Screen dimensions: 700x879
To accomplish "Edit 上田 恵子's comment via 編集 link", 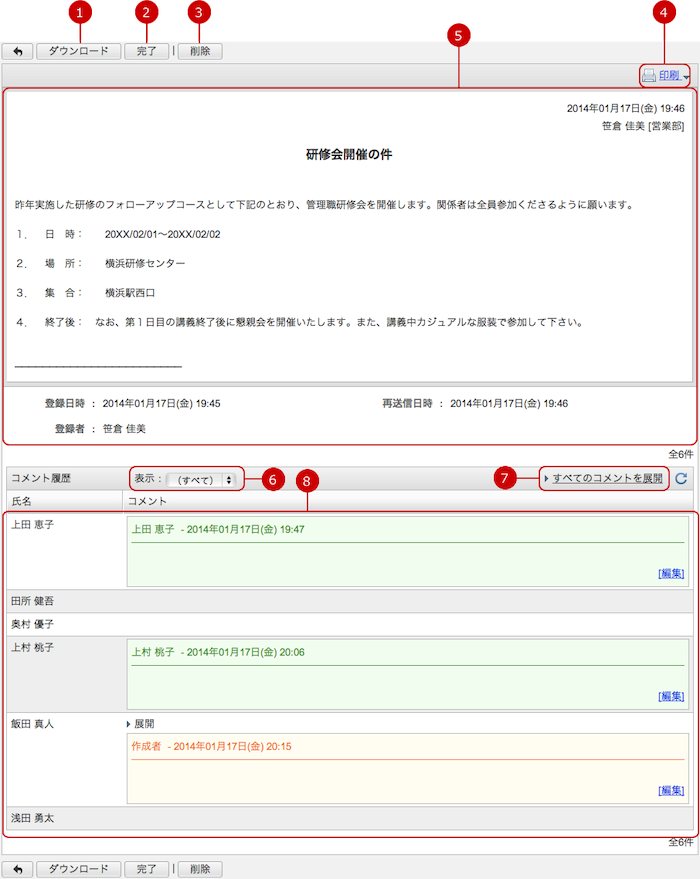I will 671,573.
